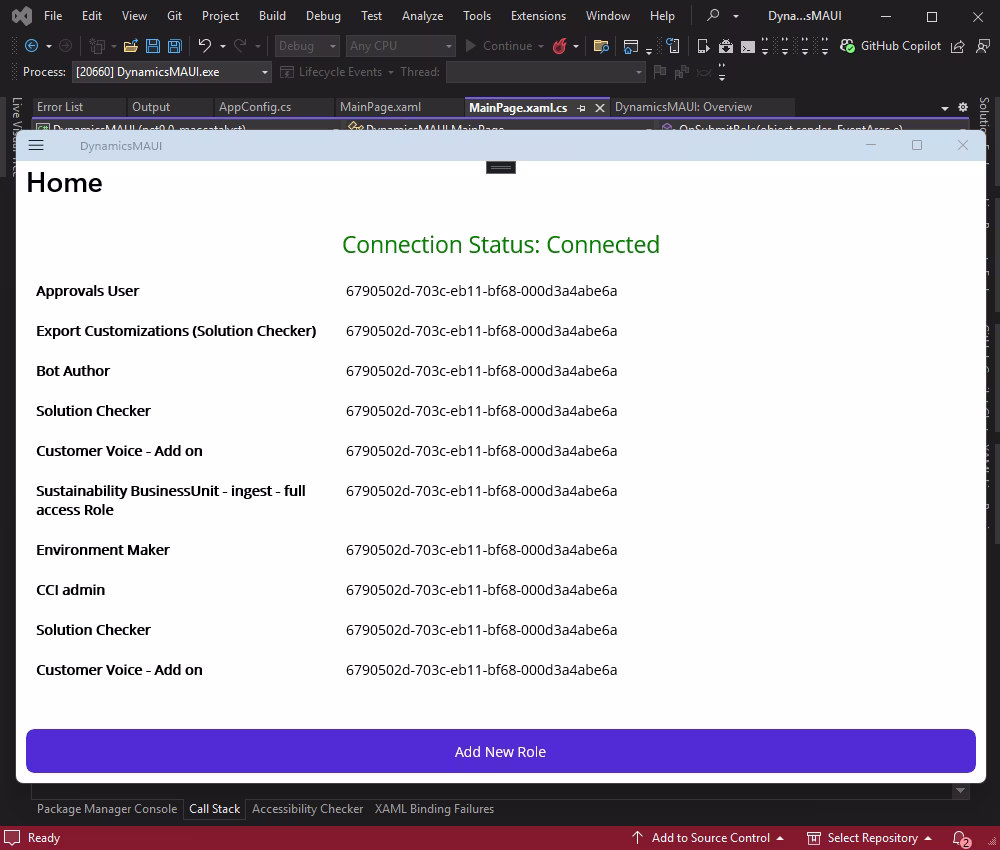This screenshot has height=850, width=1000.
Task: Open the DynamicsMAUI hamburger menu
Action: pyautogui.click(x=36, y=145)
